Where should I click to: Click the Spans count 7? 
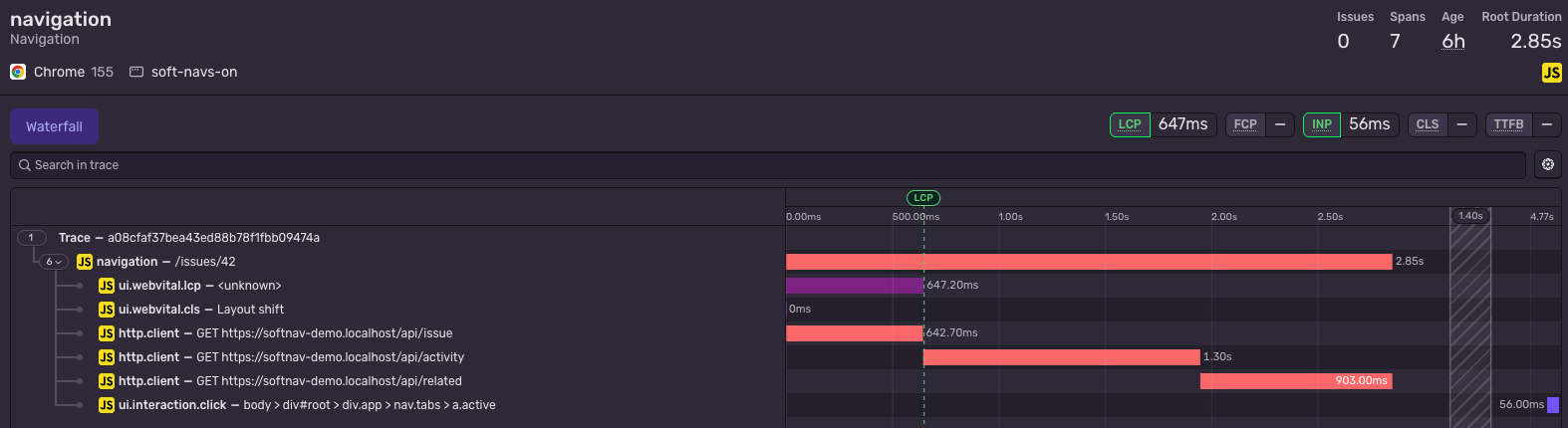click(1395, 42)
